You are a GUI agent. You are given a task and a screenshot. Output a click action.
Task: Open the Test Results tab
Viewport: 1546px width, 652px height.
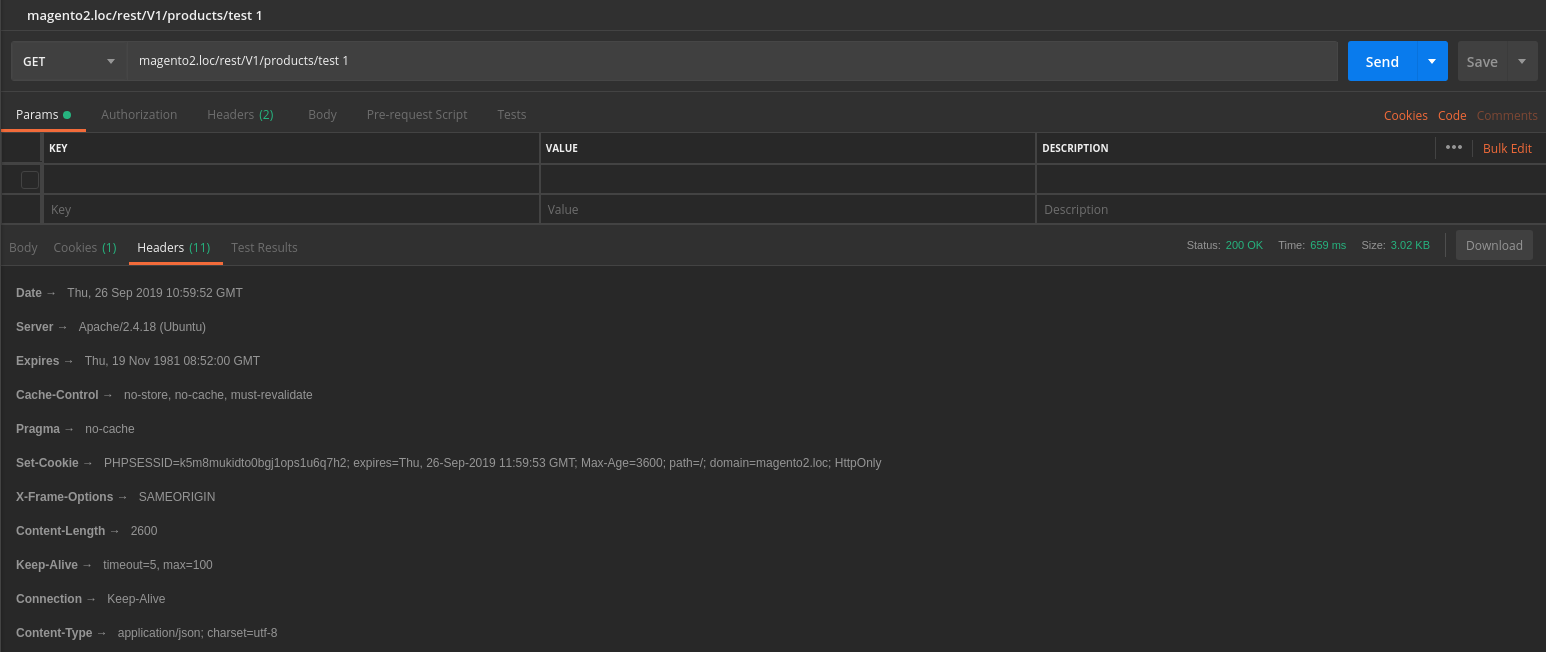[x=264, y=247]
